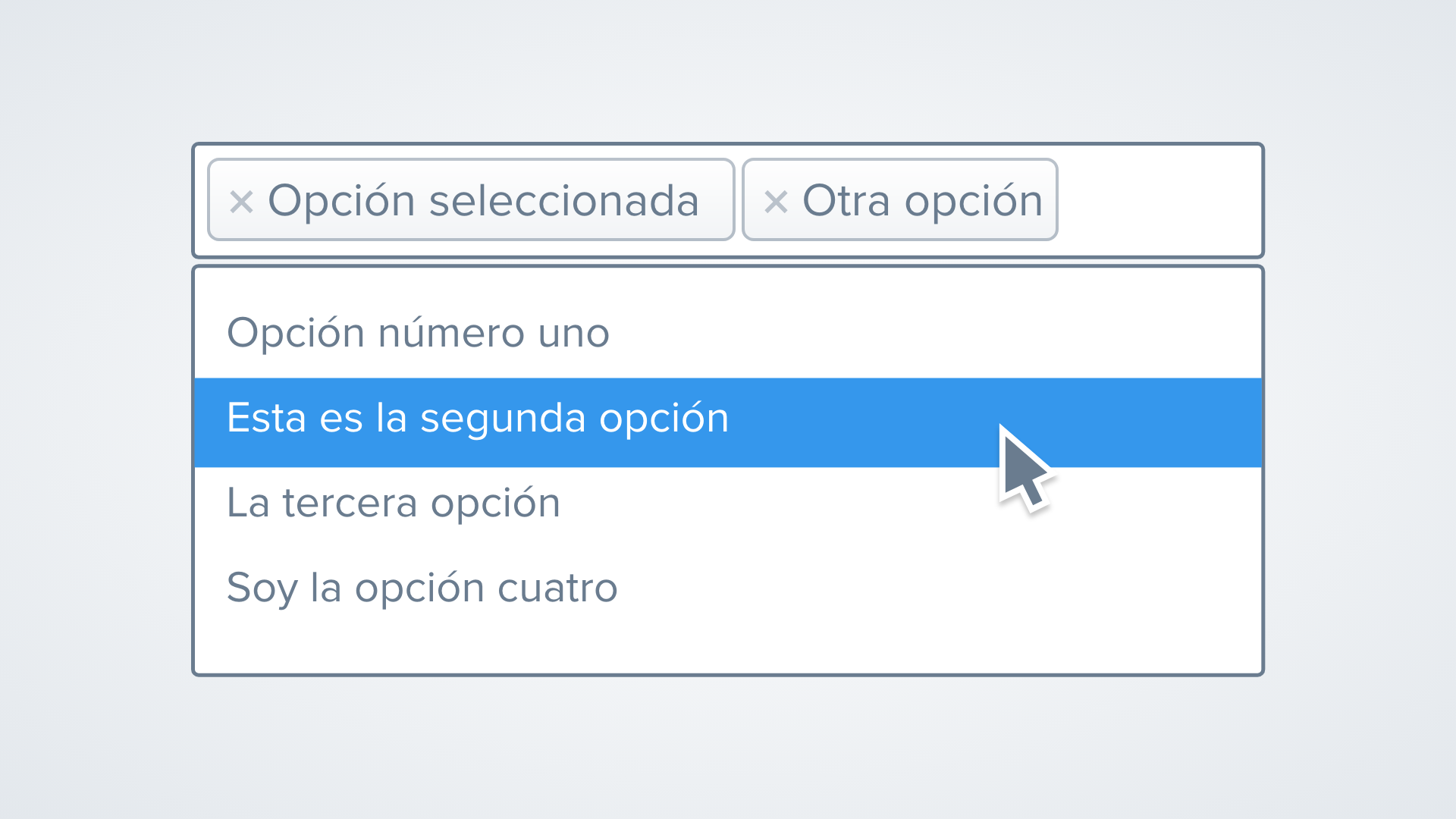Remove the "Opción seleccionada" tag with its ×
1456x819 pixels.
click(241, 202)
